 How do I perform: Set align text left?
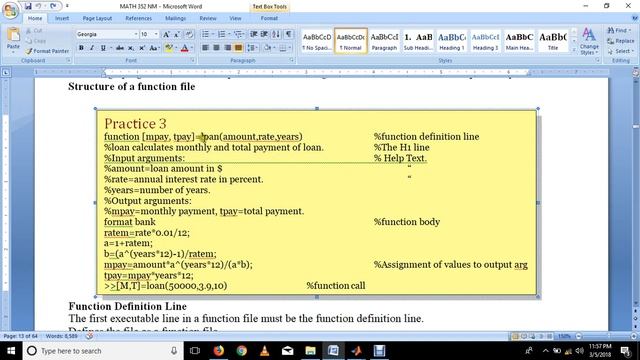(205, 48)
